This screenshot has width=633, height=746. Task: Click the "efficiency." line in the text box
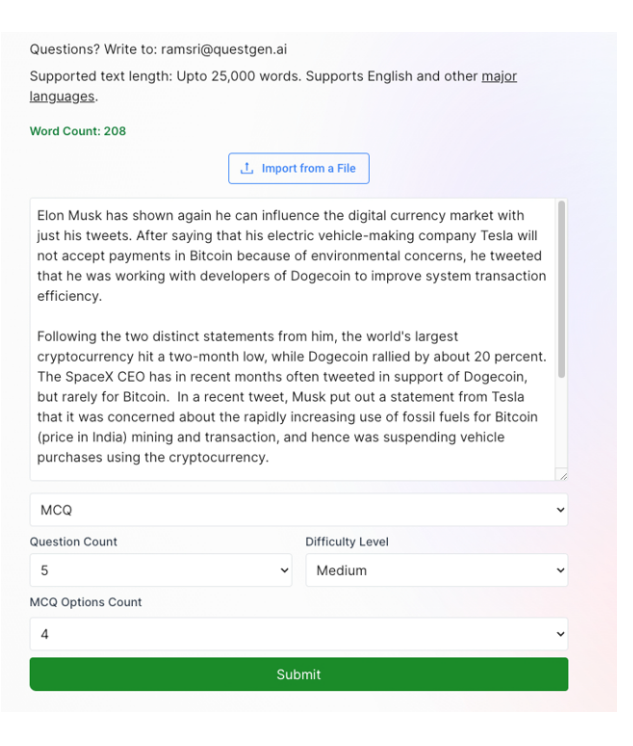[x=69, y=297]
